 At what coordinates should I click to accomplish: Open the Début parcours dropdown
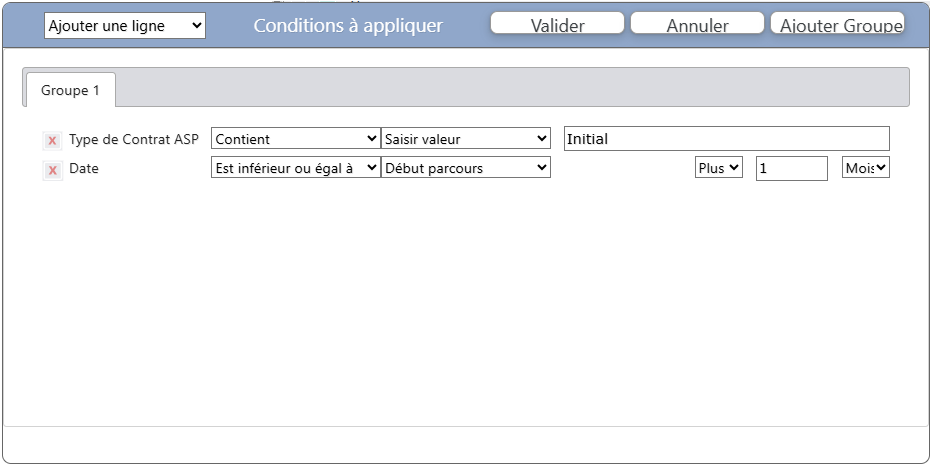(466, 168)
